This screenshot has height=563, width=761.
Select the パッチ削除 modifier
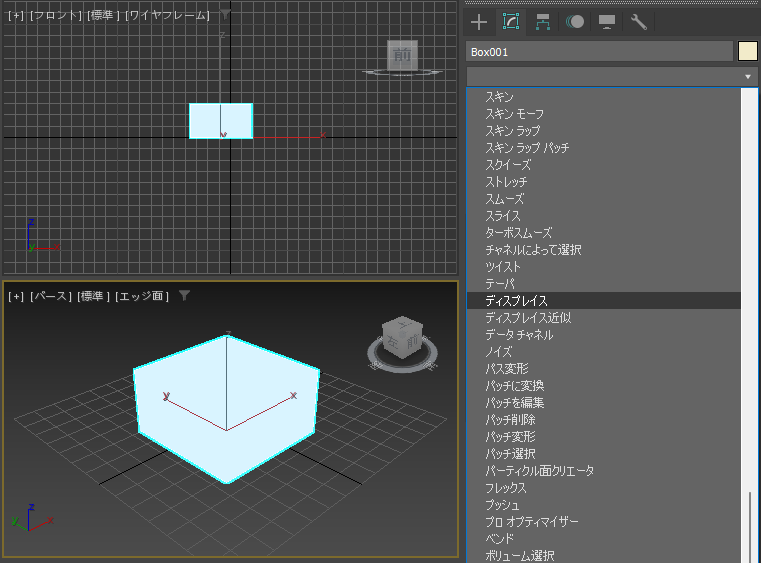604,420
